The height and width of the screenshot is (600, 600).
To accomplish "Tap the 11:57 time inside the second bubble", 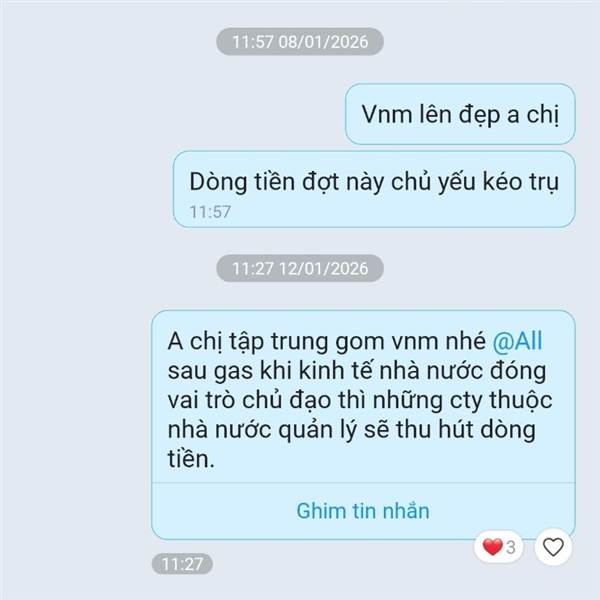I will [210, 212].
